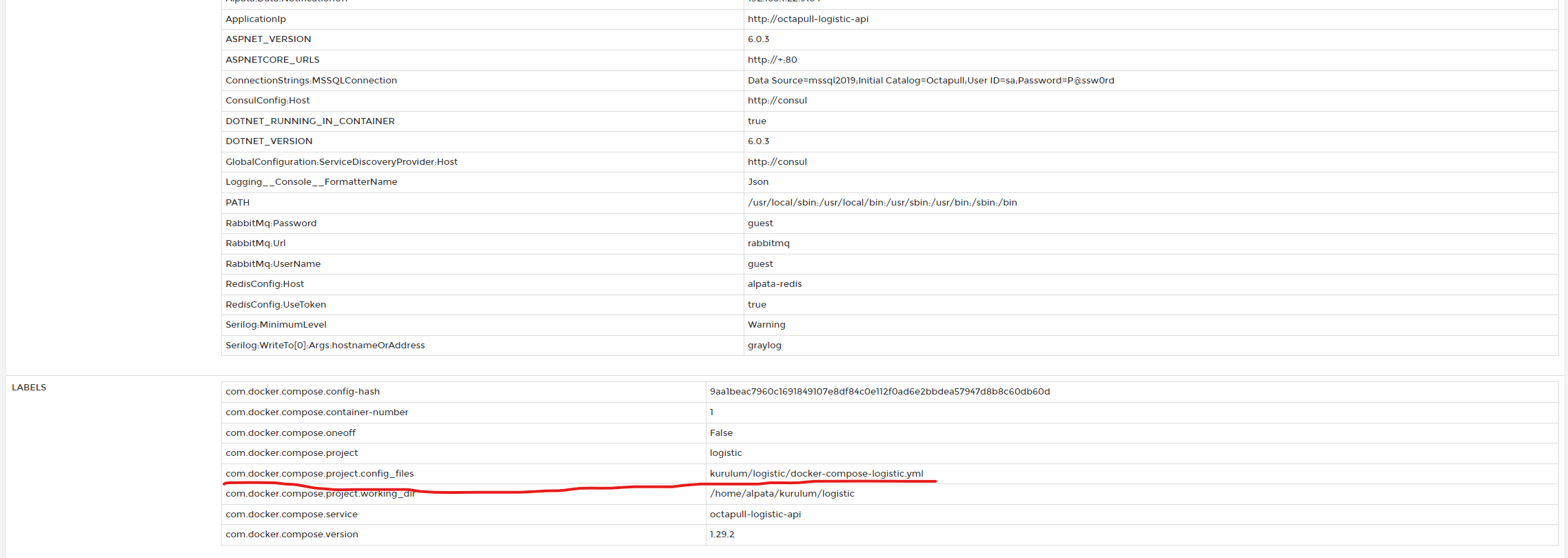1568x558 pixels.
Task: Click the ConnectionStrings:MSSQLConnection variable name
Action: (x=311, y=81)
